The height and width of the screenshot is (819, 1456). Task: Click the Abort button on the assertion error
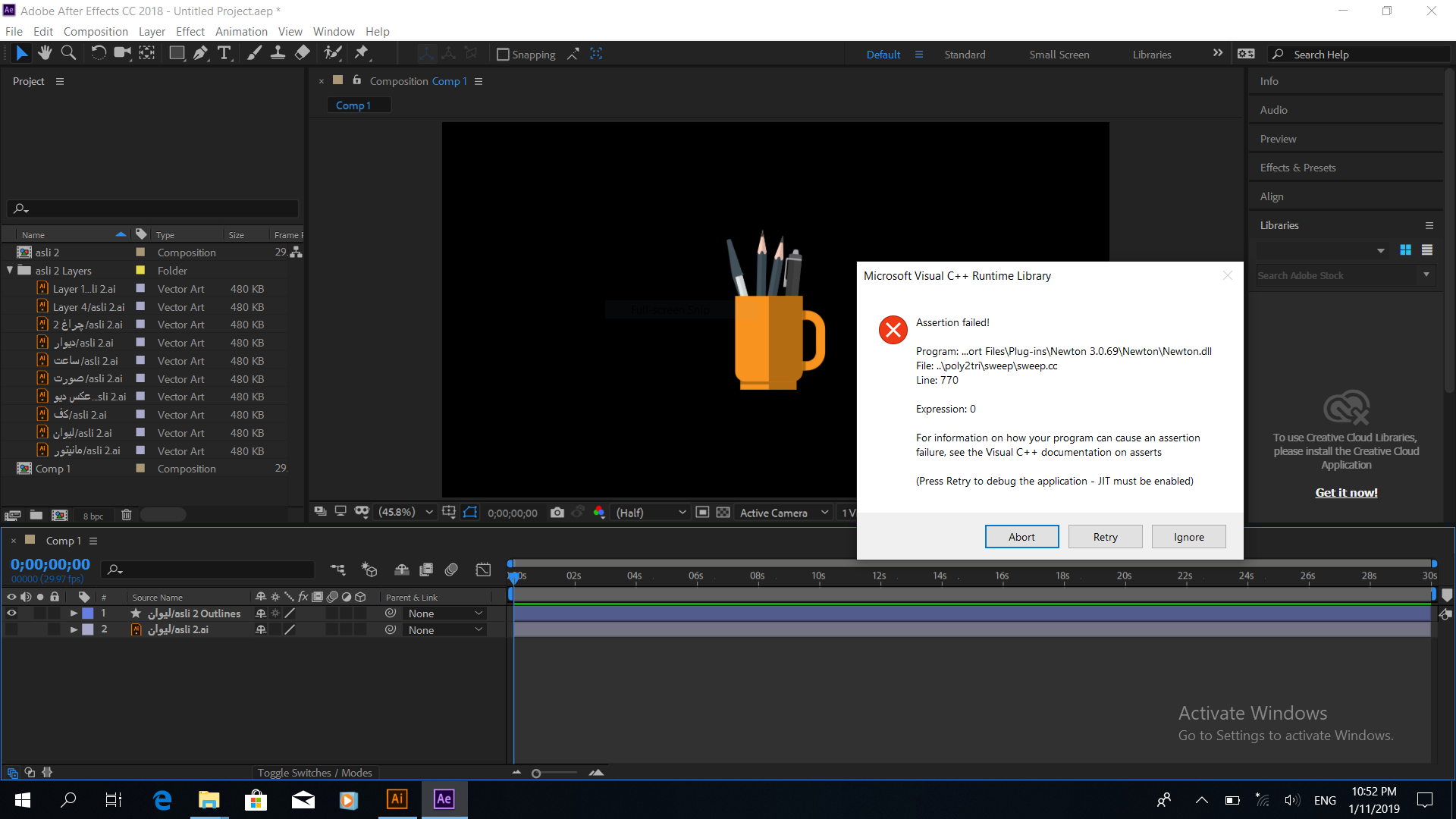(x=1021, y=536)
